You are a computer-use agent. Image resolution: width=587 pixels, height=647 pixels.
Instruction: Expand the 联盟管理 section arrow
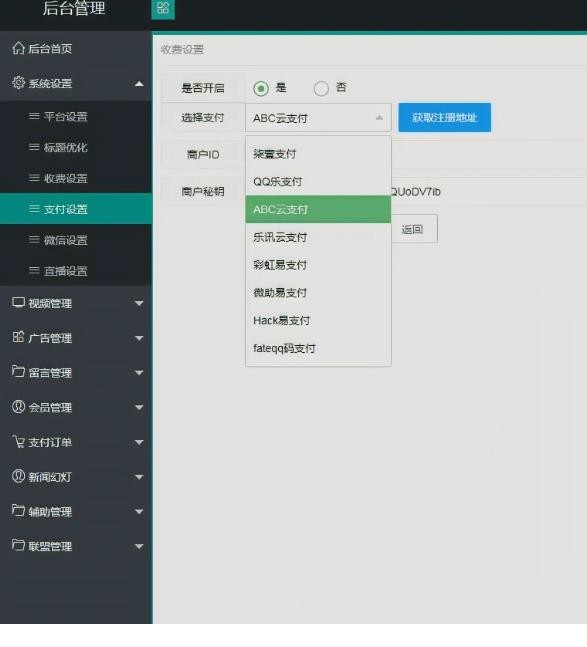[x=139, y=546]
